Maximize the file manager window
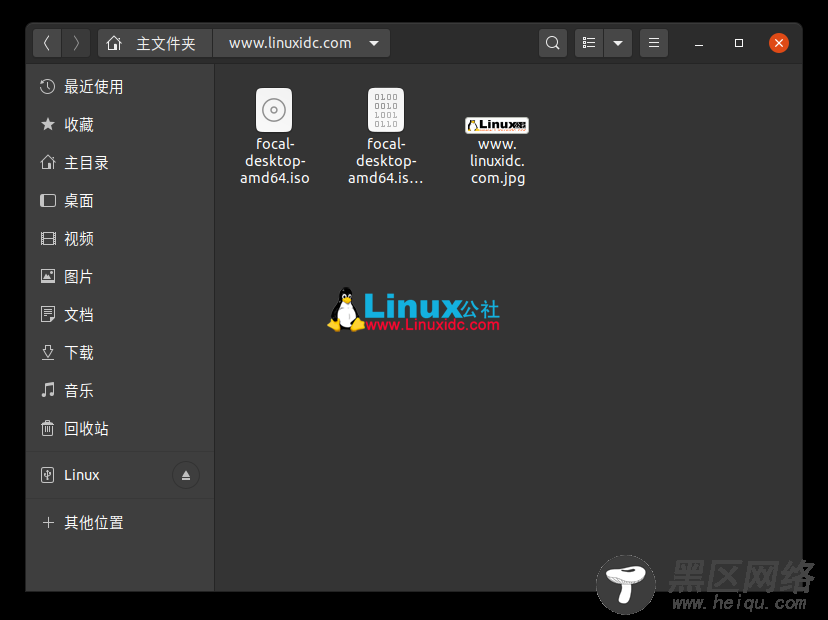Viewport: 828px width, 620px height. click(x=739, y=43)
